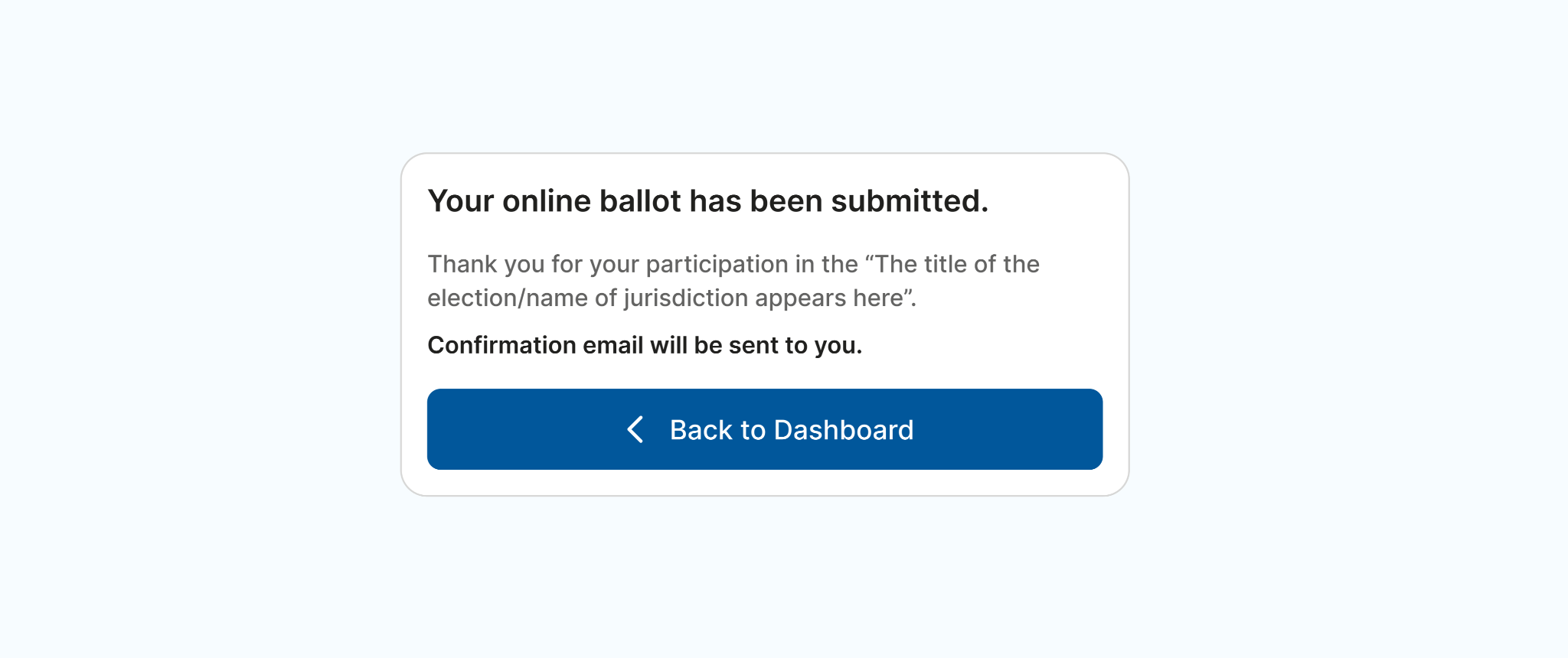Click the word "email" in confirmation notice
Screen dimensions: 1568x658
coord(612,345)
